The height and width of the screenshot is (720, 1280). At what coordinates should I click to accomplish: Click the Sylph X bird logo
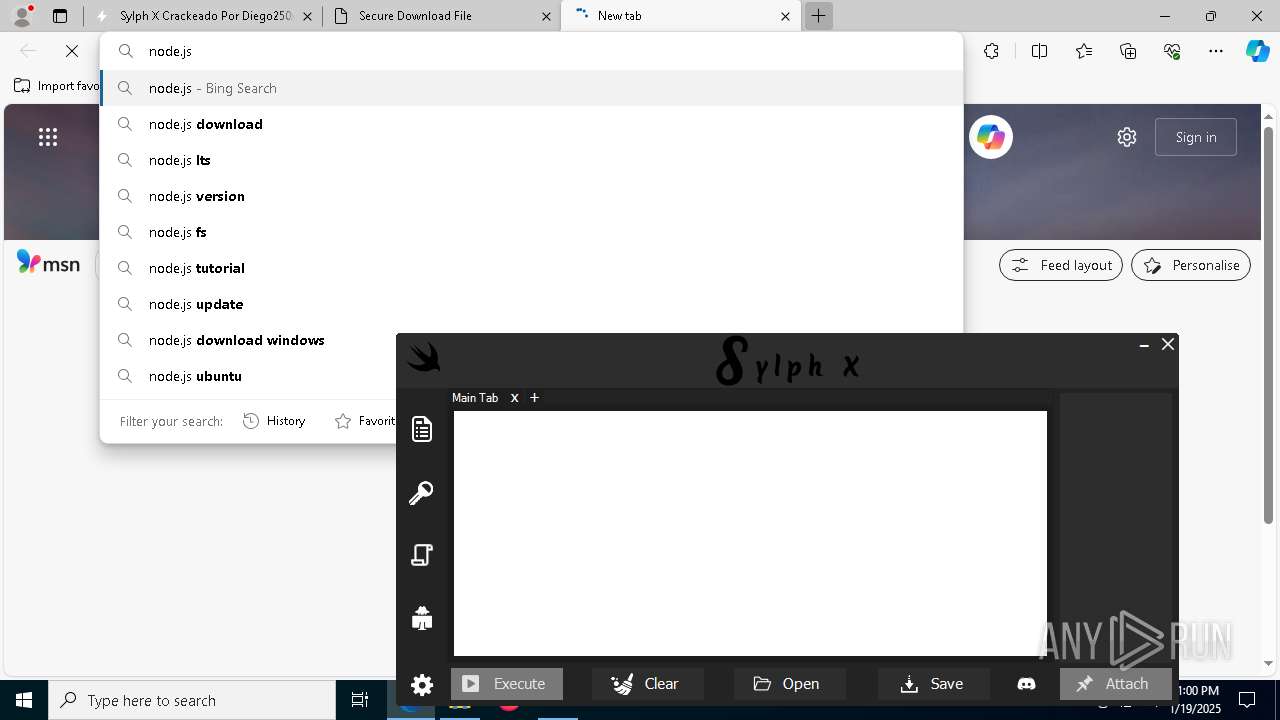pyautogui.click(x=424, y=357)
